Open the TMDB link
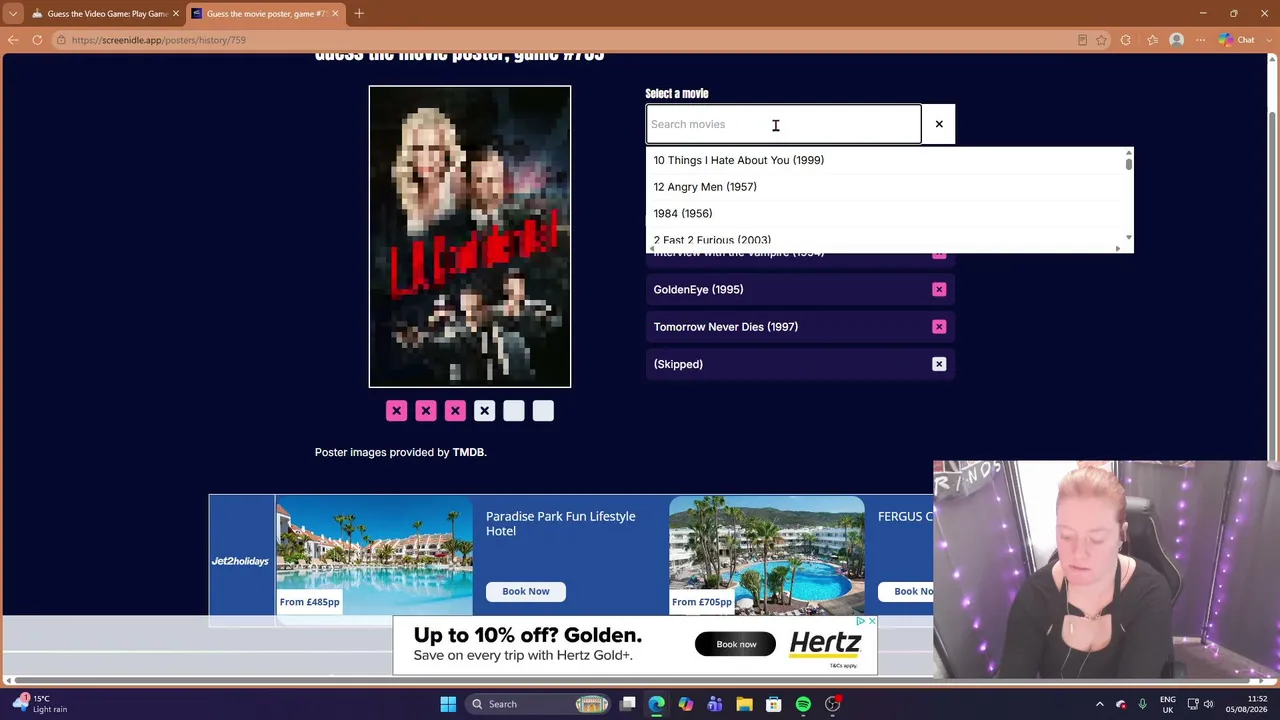This screenshot has height=720, width=1280. (468, 452)
